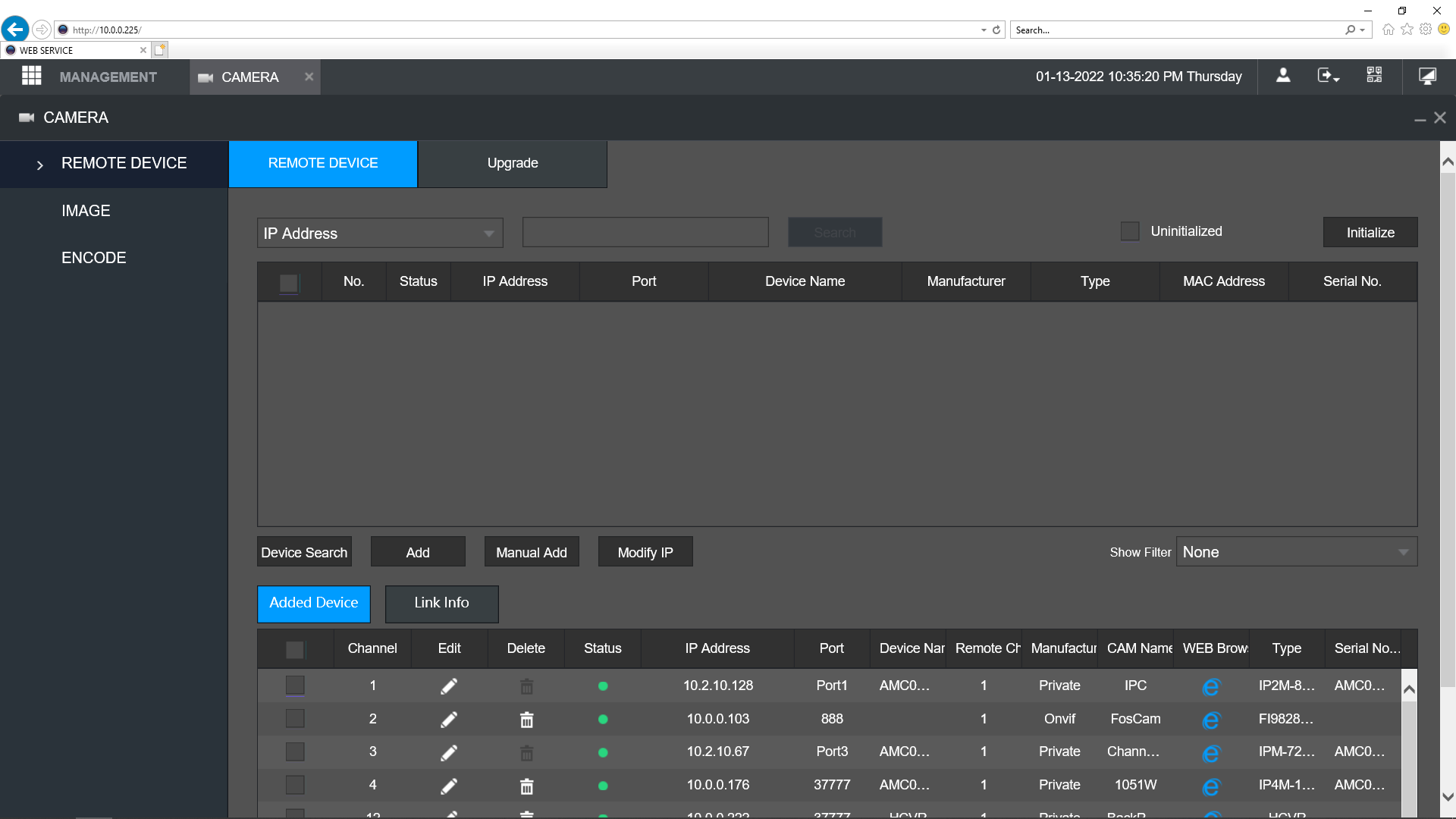
Task: Expand browser address bar dropdown arrow
Action: click(x=984, y=30)
